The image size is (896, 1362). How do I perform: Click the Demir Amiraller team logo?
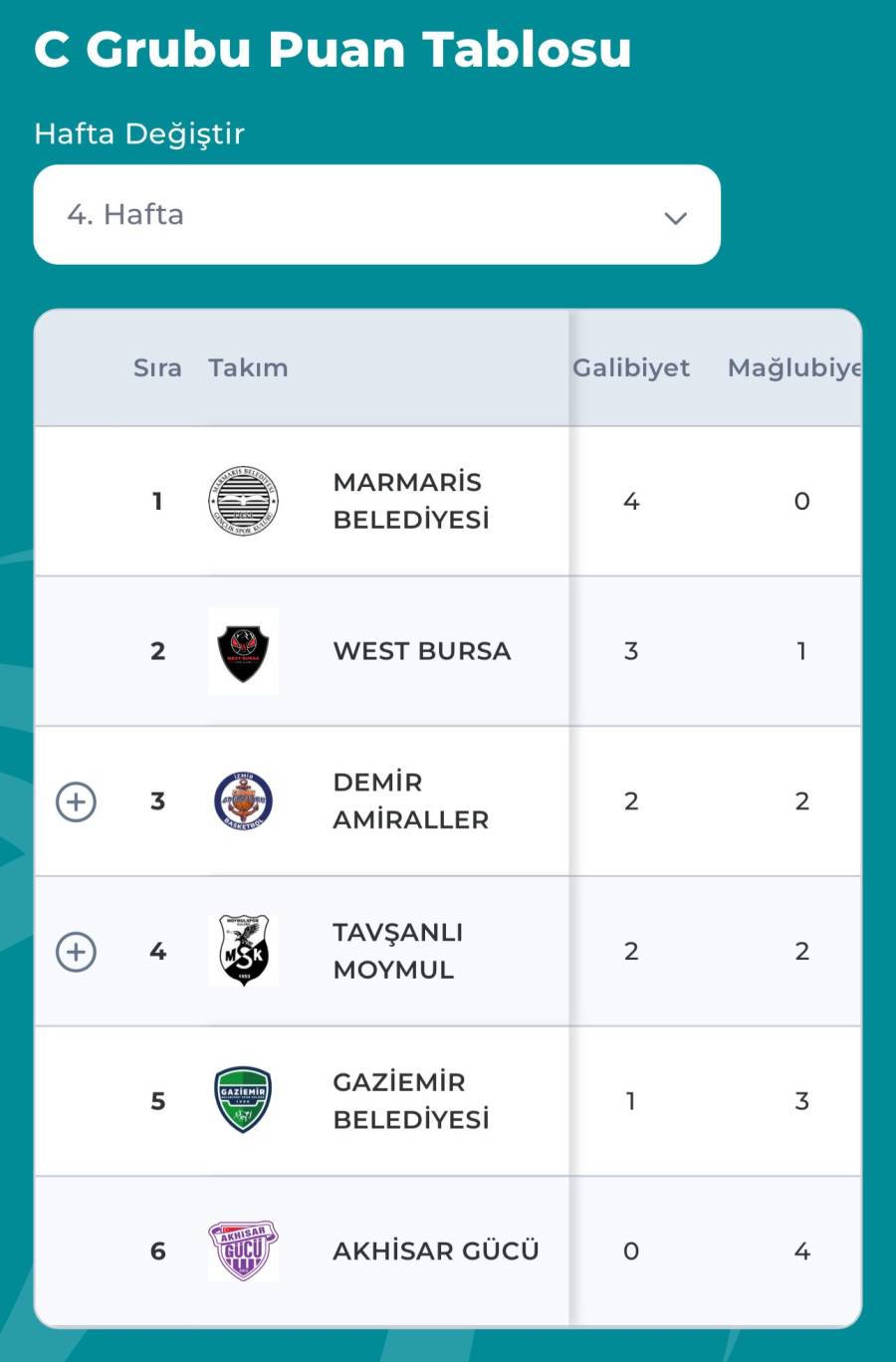tap(243, 801)
